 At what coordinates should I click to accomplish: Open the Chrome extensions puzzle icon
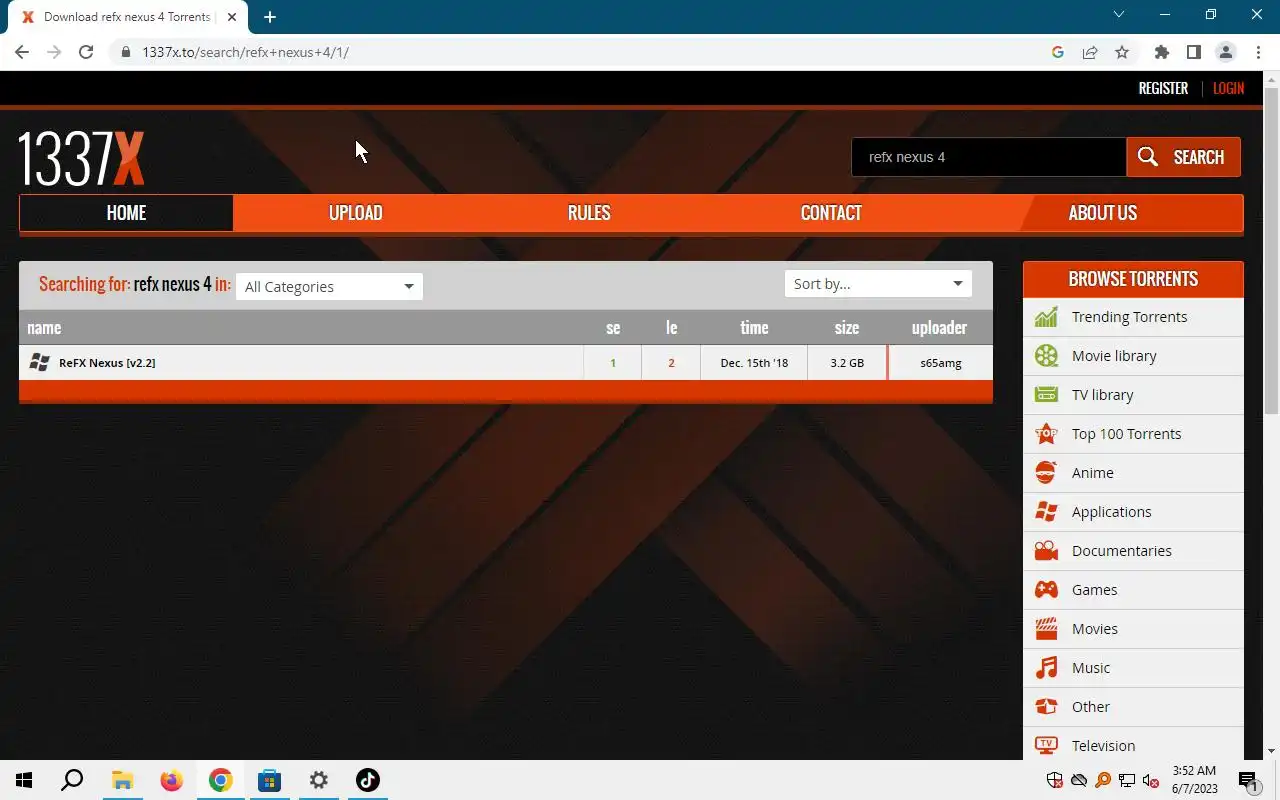1161,52
